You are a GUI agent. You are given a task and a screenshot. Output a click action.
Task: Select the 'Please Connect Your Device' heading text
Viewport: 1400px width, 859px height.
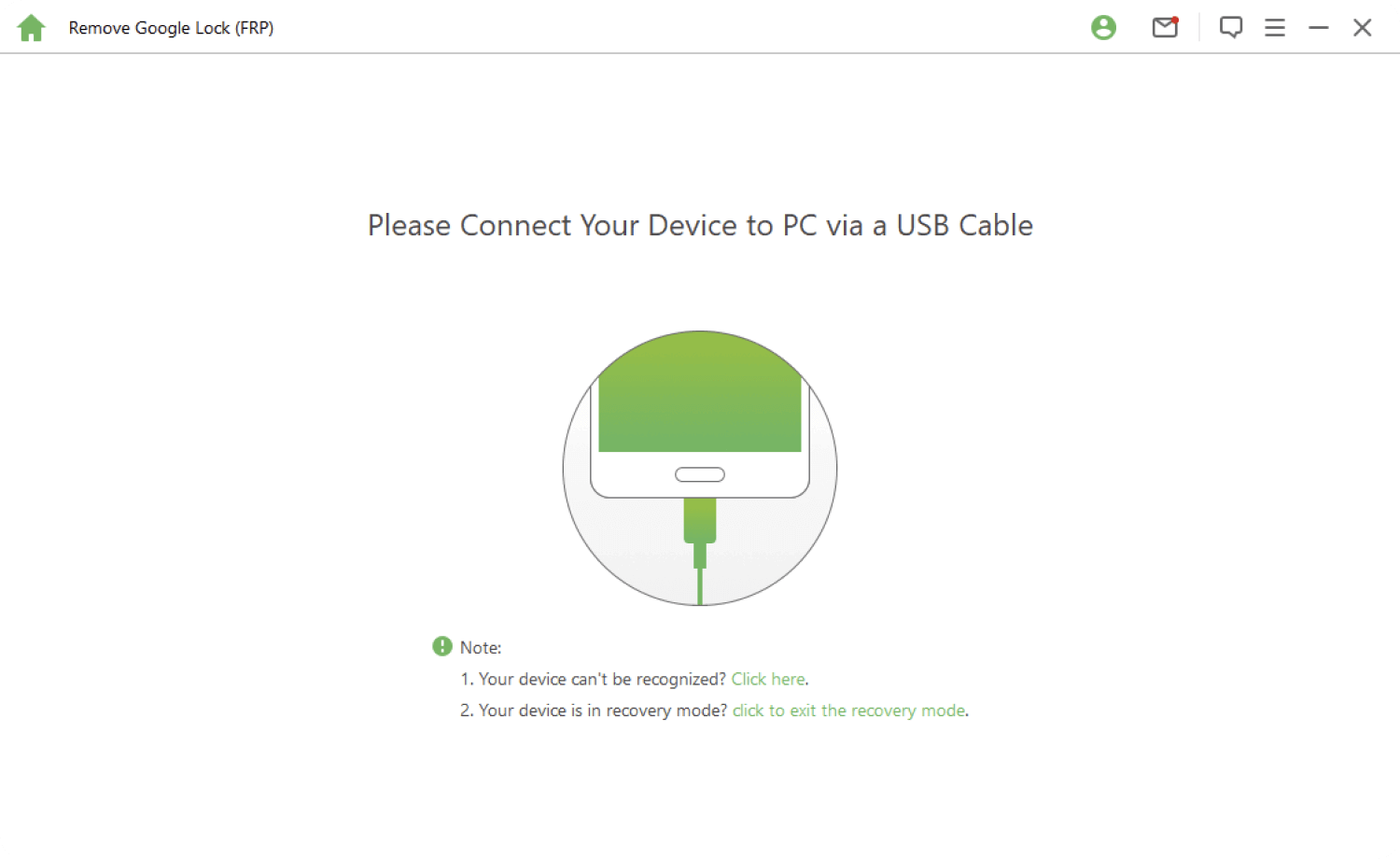click(699, 225)
